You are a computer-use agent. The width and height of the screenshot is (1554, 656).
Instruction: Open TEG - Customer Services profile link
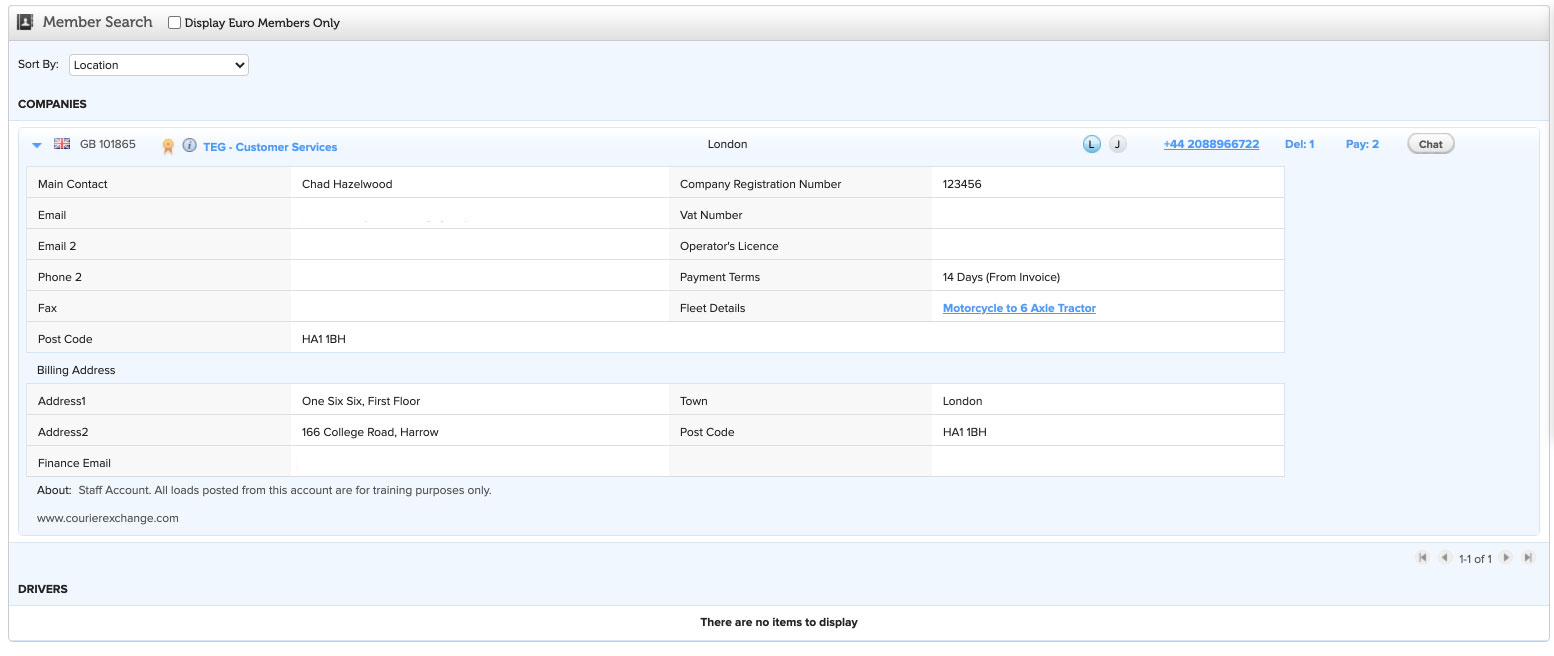270,147
